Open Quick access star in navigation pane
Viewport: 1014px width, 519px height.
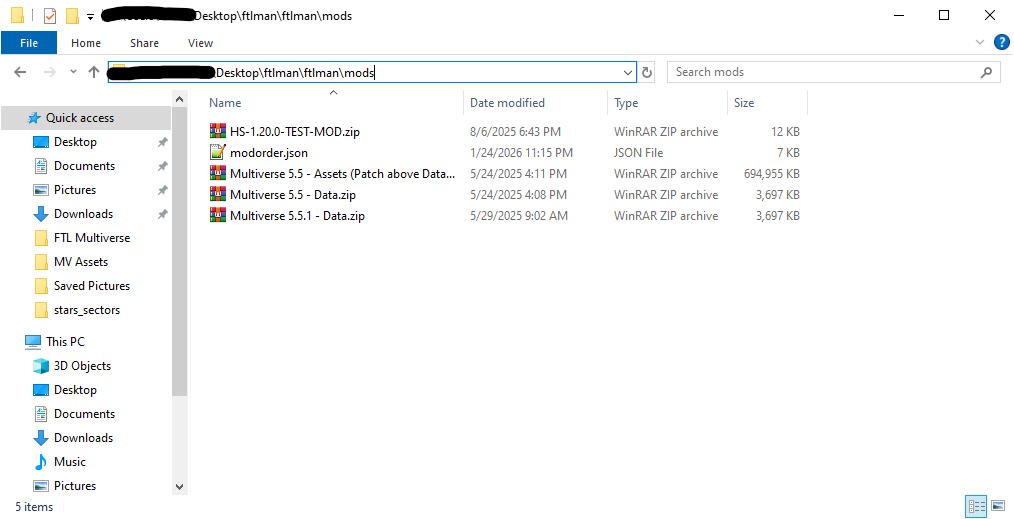34,118
